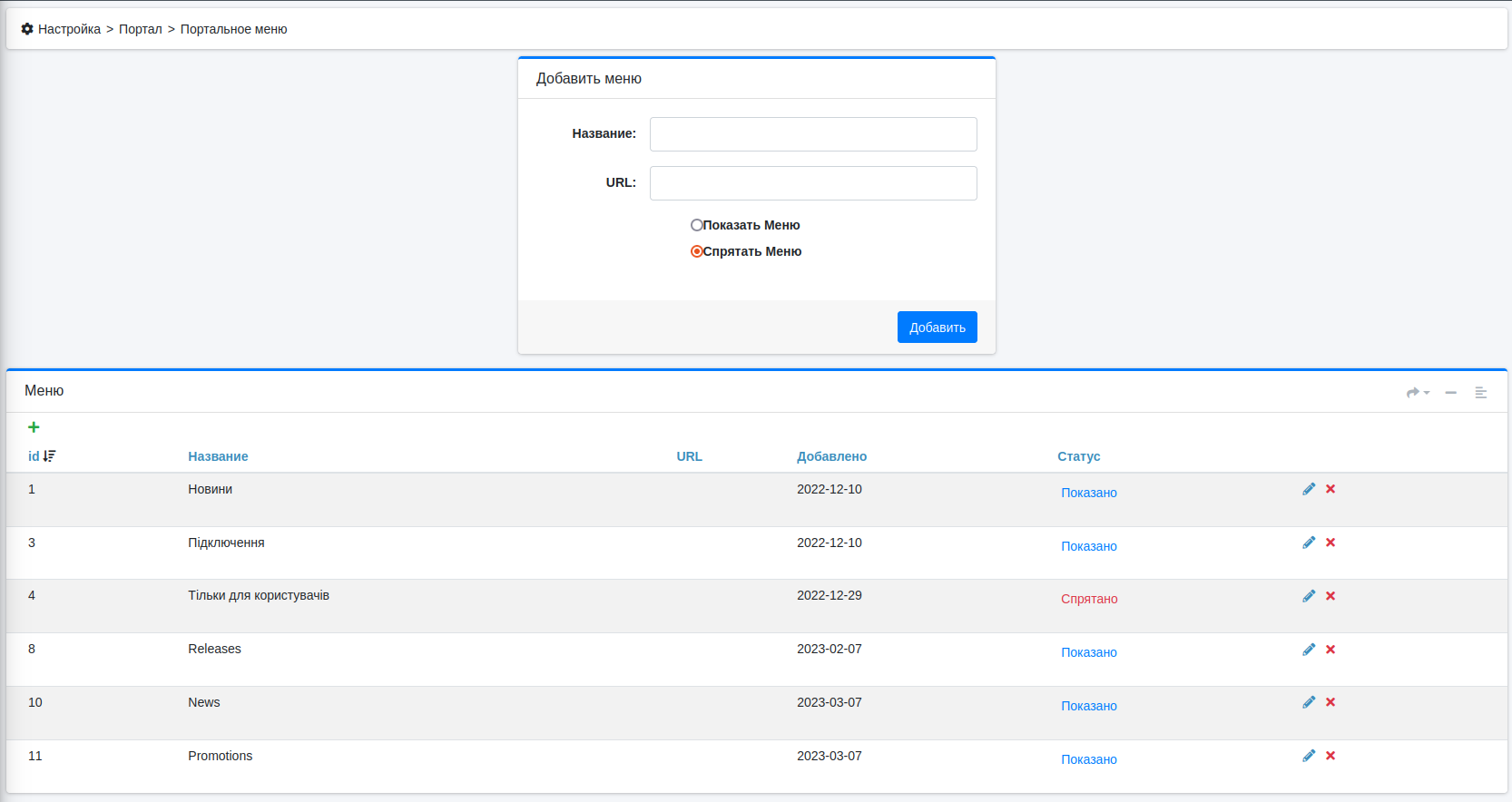The height and width of the screenshot is (802, 1512).
Task: Click Показано status link for Новини
Action: pyautogui.click(x=1089, y=493)
